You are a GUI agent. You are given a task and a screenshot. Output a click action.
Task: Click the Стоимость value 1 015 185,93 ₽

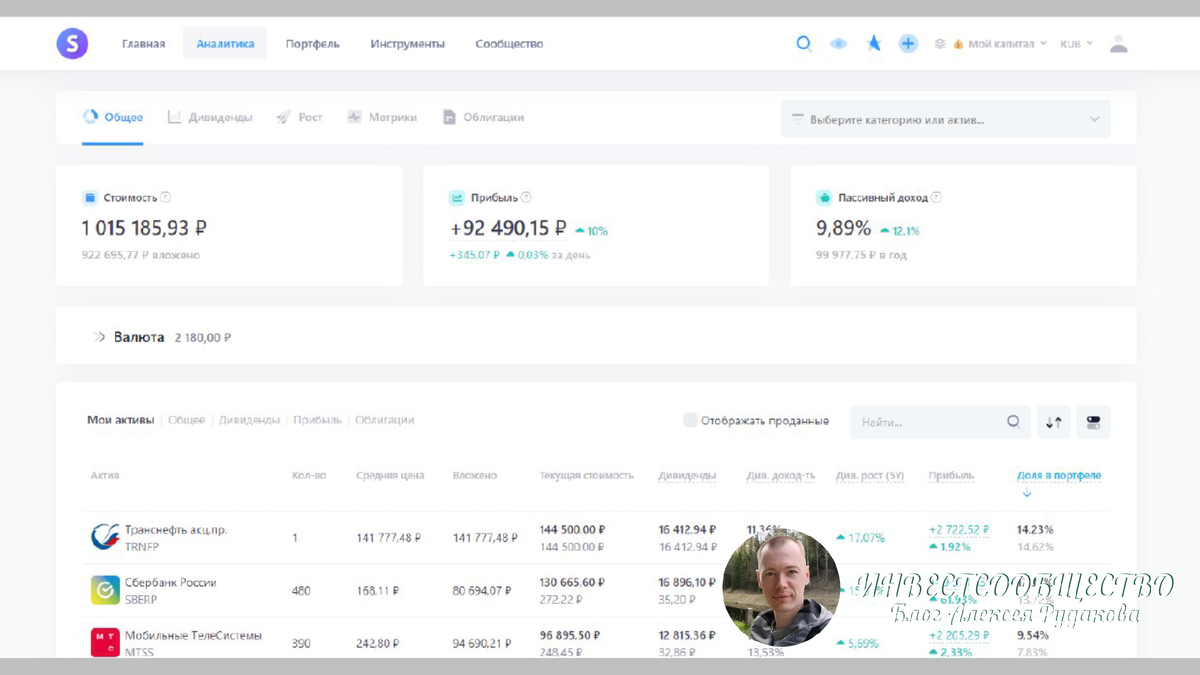(x=144, y=228)
